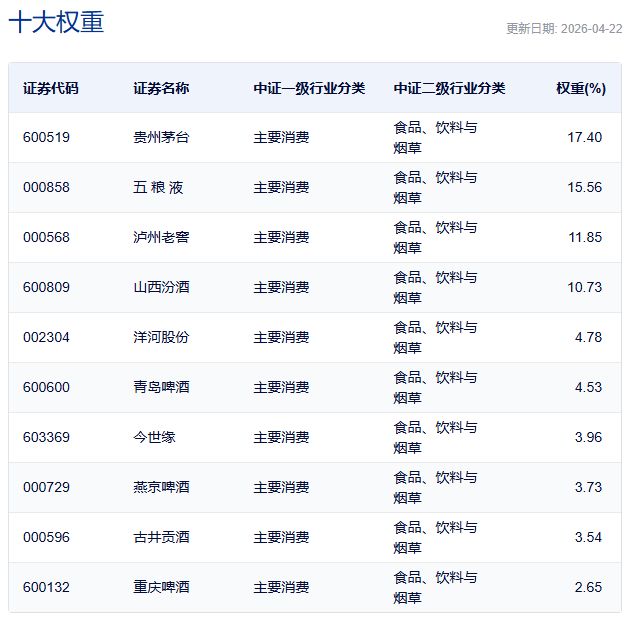The height and width of the screenshot is (618, 626).
Task: Select stock code 603369
Action: [x=47, y=437]
